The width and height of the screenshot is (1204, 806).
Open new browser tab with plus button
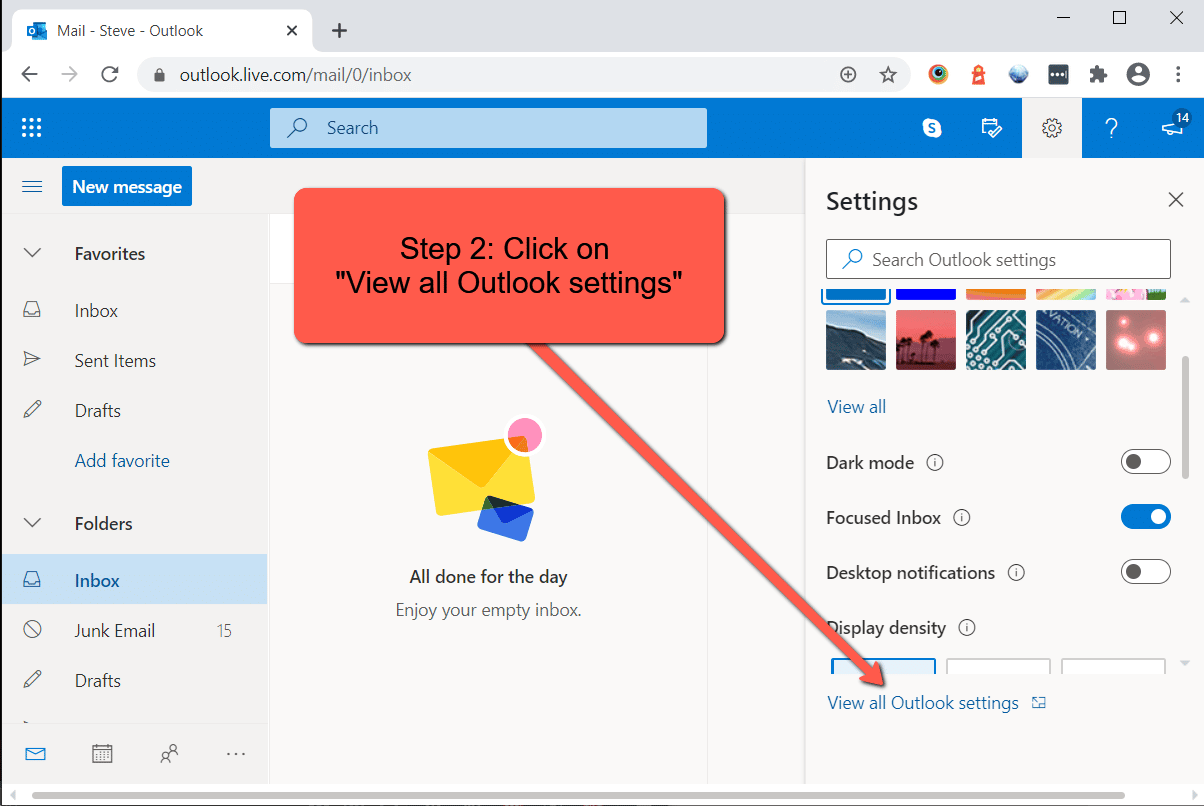(x=339, y=30)
